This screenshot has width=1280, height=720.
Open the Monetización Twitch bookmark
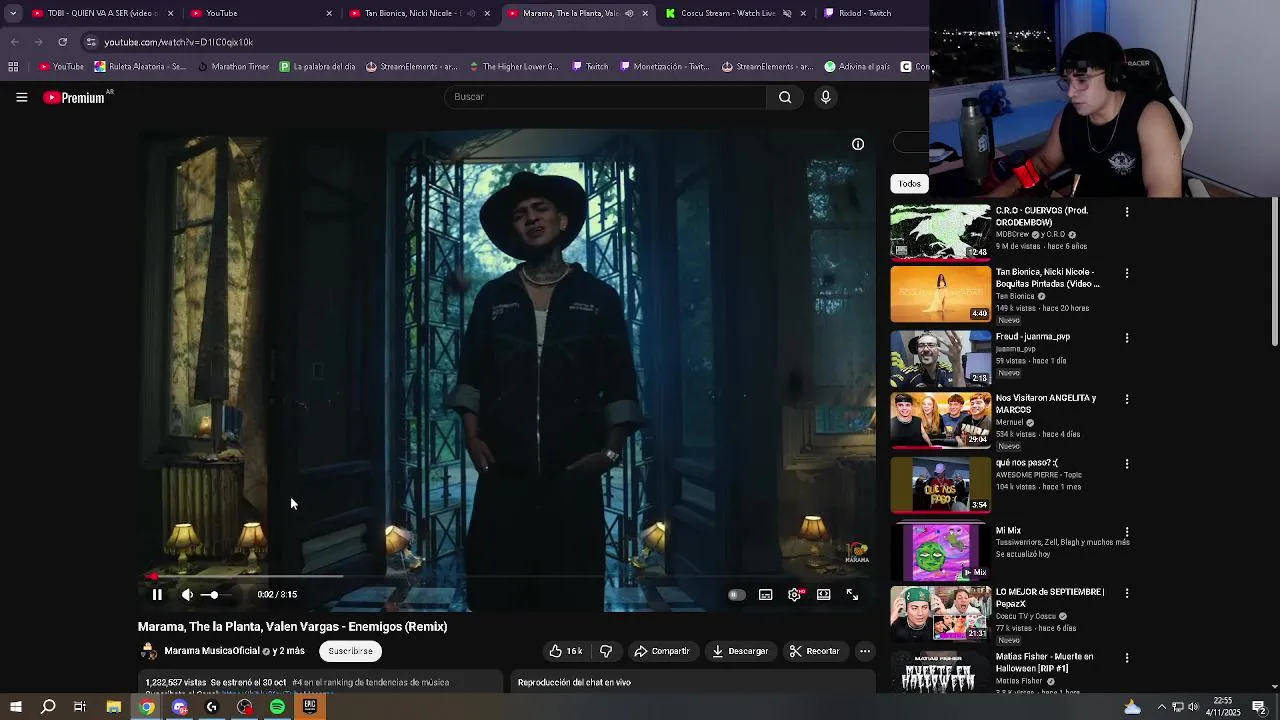pos(663,67)
